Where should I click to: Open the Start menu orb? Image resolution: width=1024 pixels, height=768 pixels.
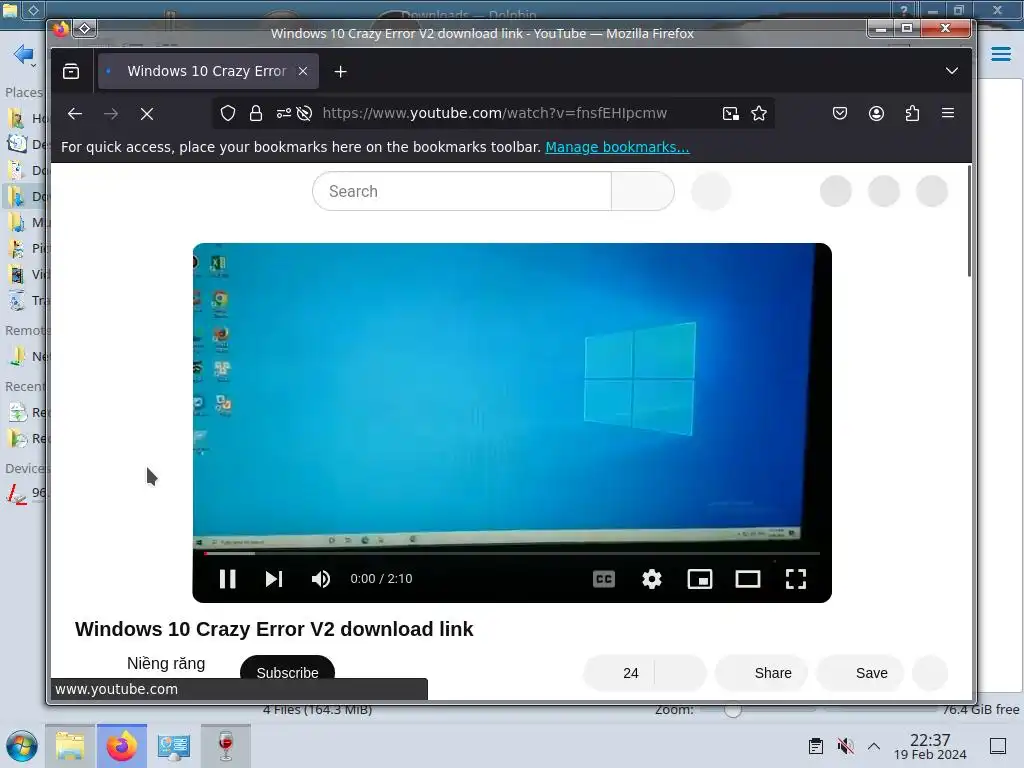[x=22, y=746]
